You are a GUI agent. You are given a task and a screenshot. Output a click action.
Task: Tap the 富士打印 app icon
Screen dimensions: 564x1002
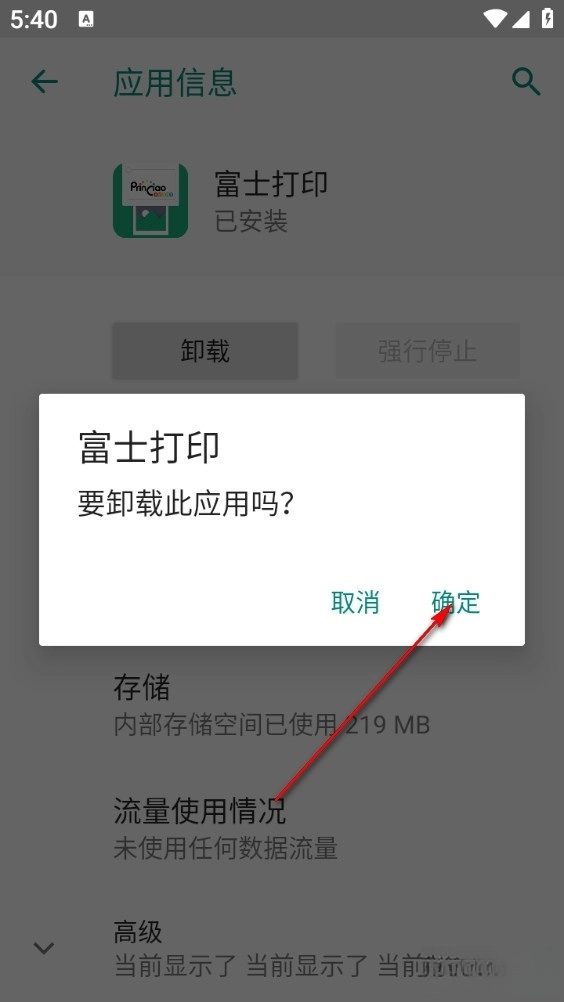pos(151,201)
